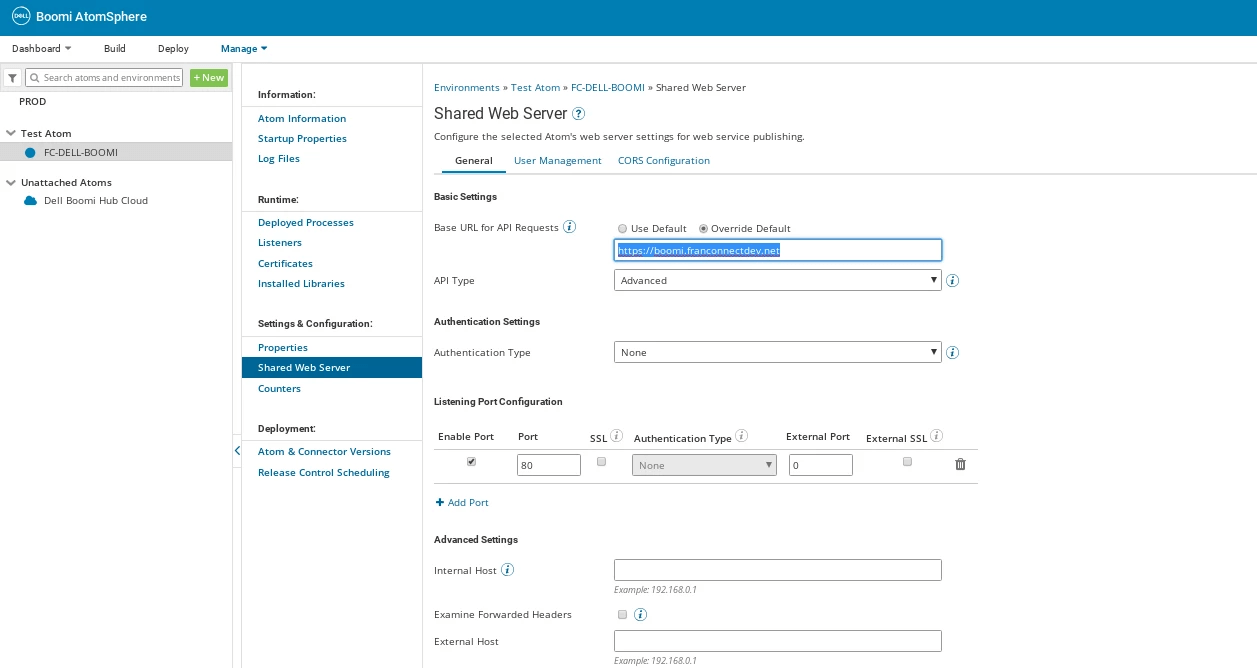The height and width of the screenshot is (668, 1257).
Task: Open Atom Information link
Action: [x=302, y=118]
